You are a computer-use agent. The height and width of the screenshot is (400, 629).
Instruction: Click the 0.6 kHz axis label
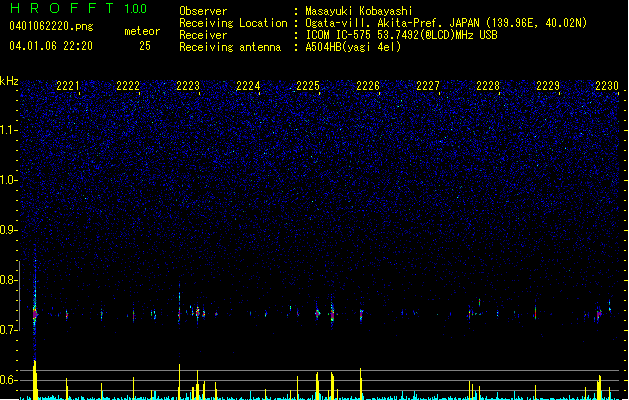coord(9,380)
